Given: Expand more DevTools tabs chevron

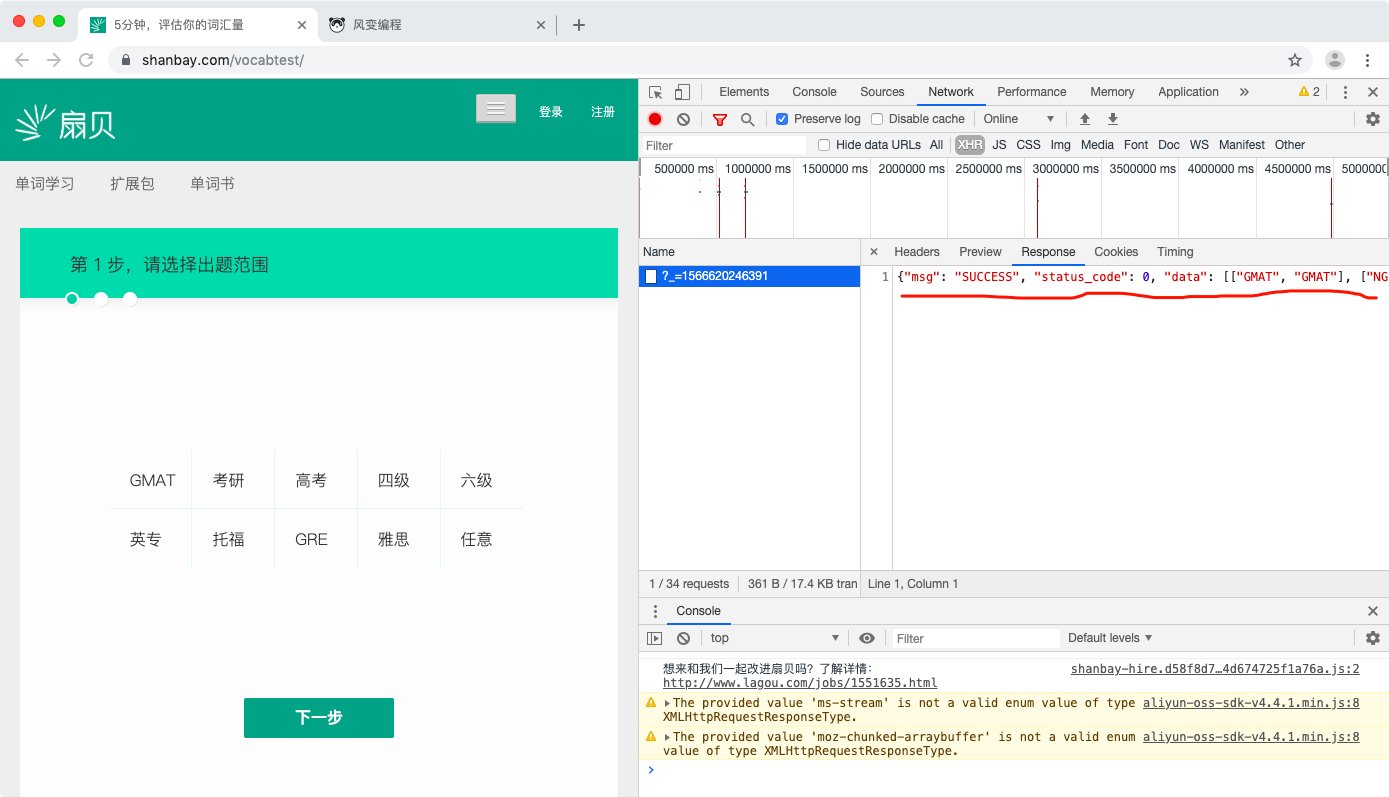Looking at the screenshot, I should (x=1244, y=92).
